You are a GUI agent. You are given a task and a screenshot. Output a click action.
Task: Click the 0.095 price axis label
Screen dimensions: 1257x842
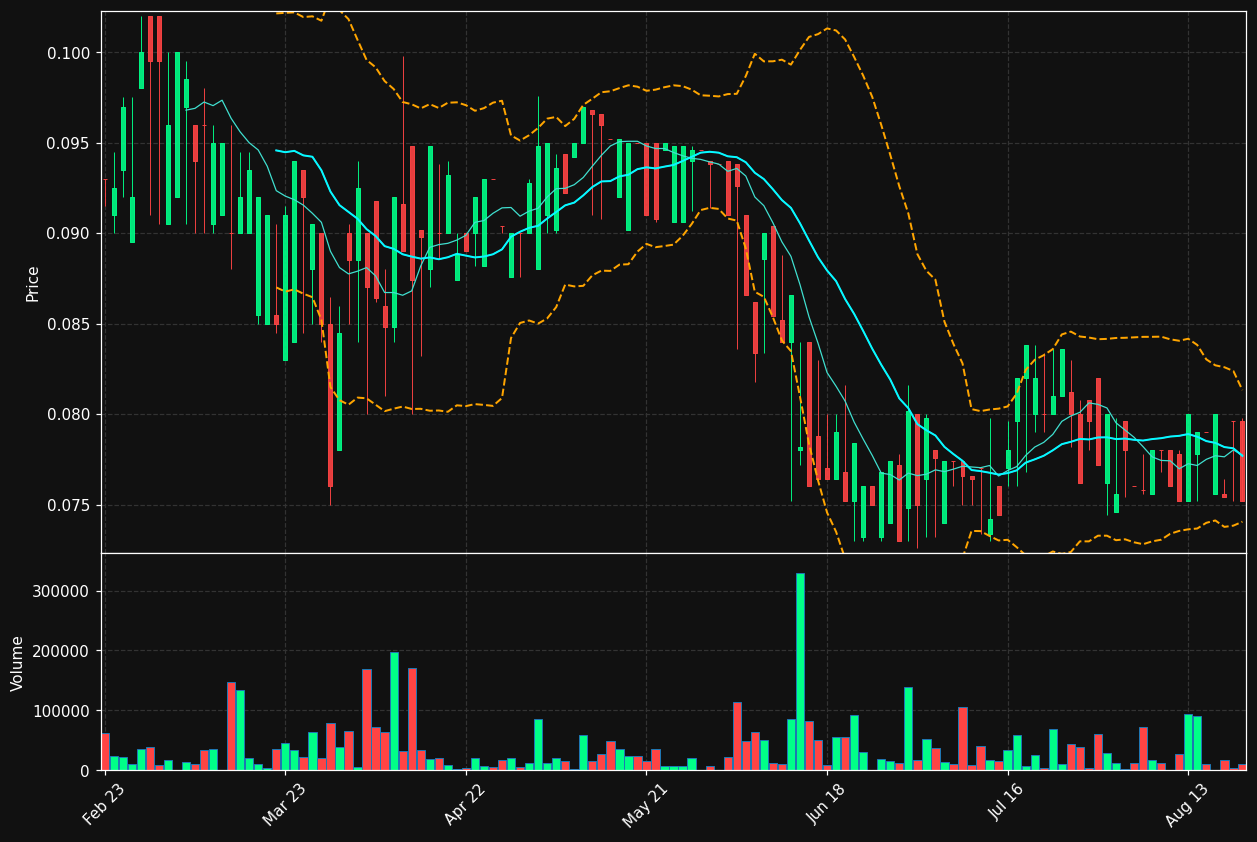point(68,143)
